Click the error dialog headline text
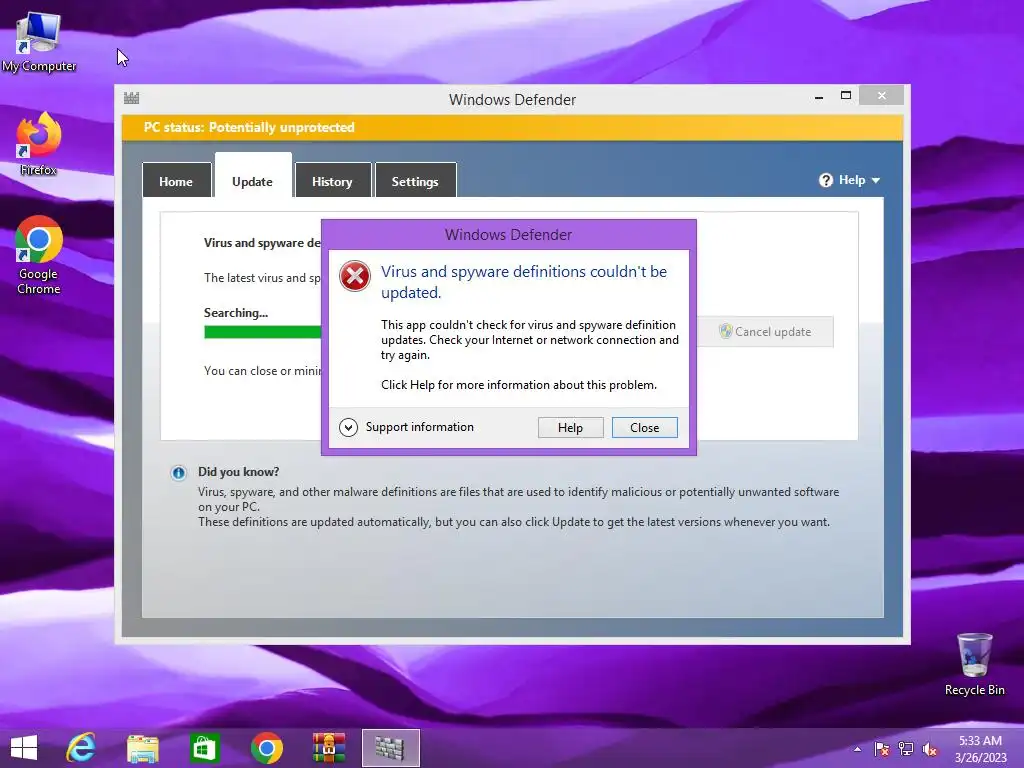This screenshot has width=1024, height=768. [524, 282]
